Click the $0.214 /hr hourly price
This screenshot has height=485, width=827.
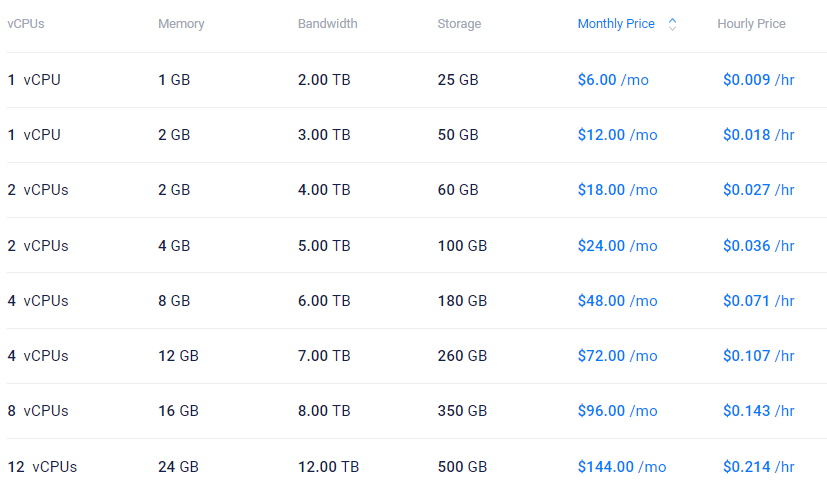pos(758,467)
